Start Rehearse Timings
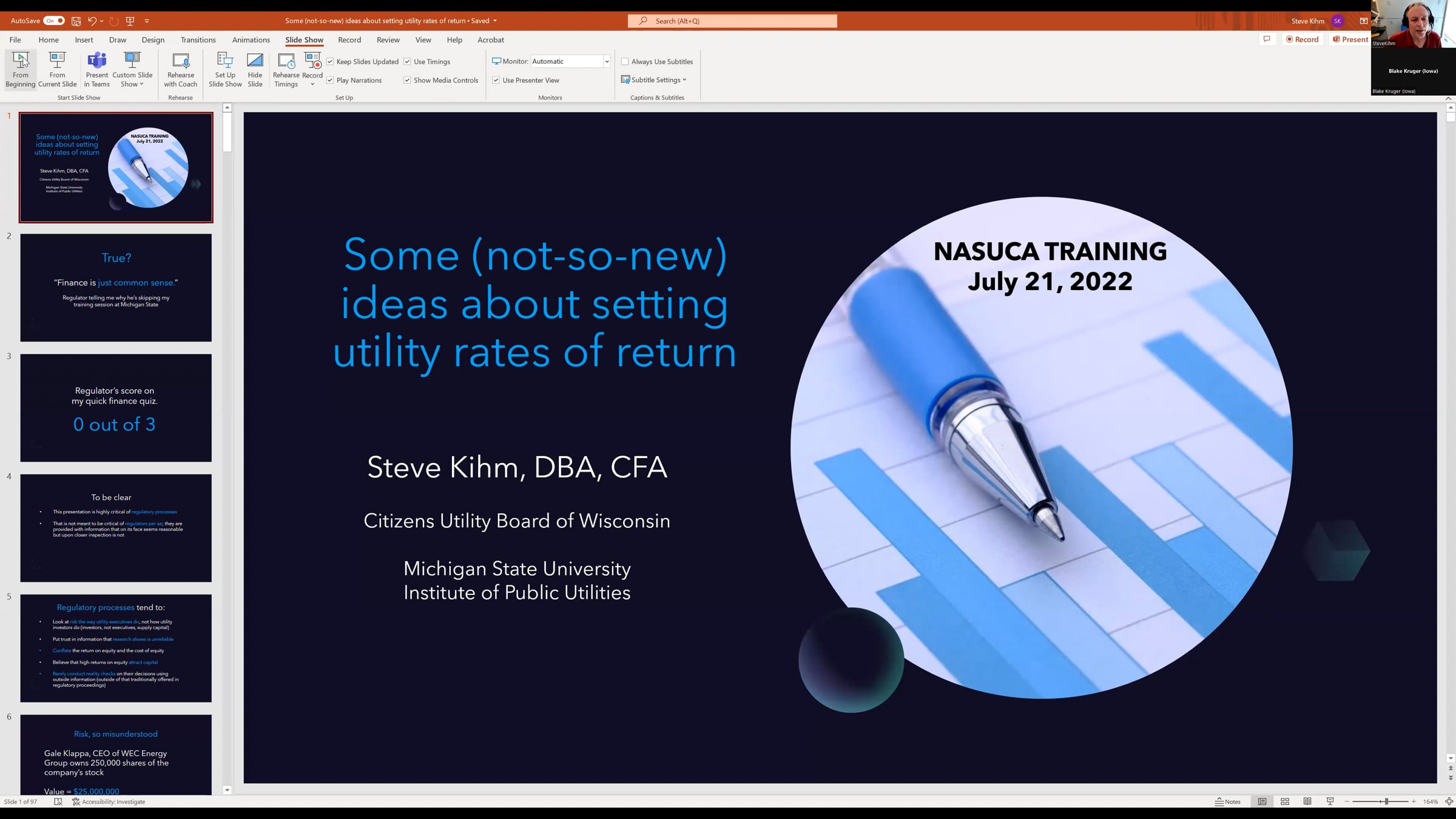 286,70
